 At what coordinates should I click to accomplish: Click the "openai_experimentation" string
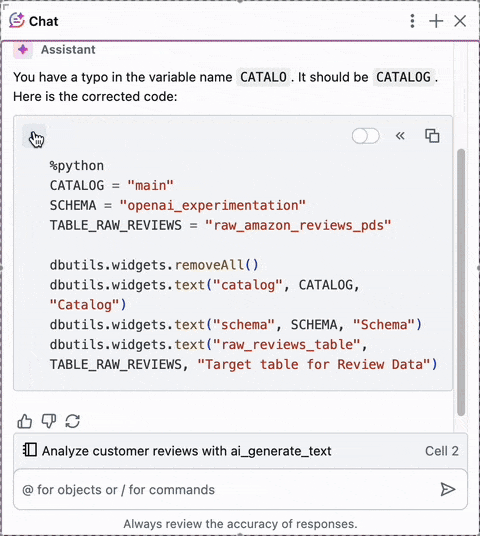[x=212, y=205]
